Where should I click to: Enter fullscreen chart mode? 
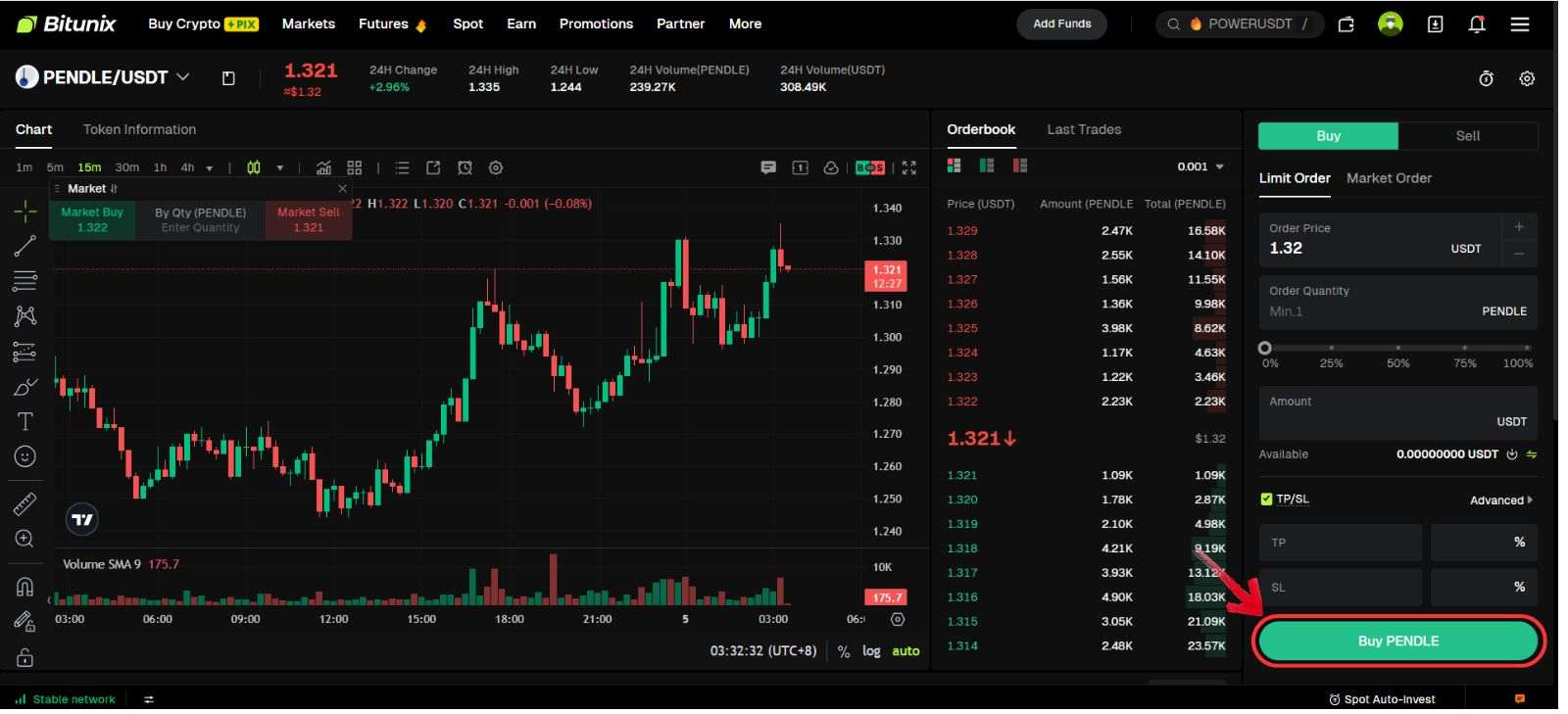tap(909, 167)
